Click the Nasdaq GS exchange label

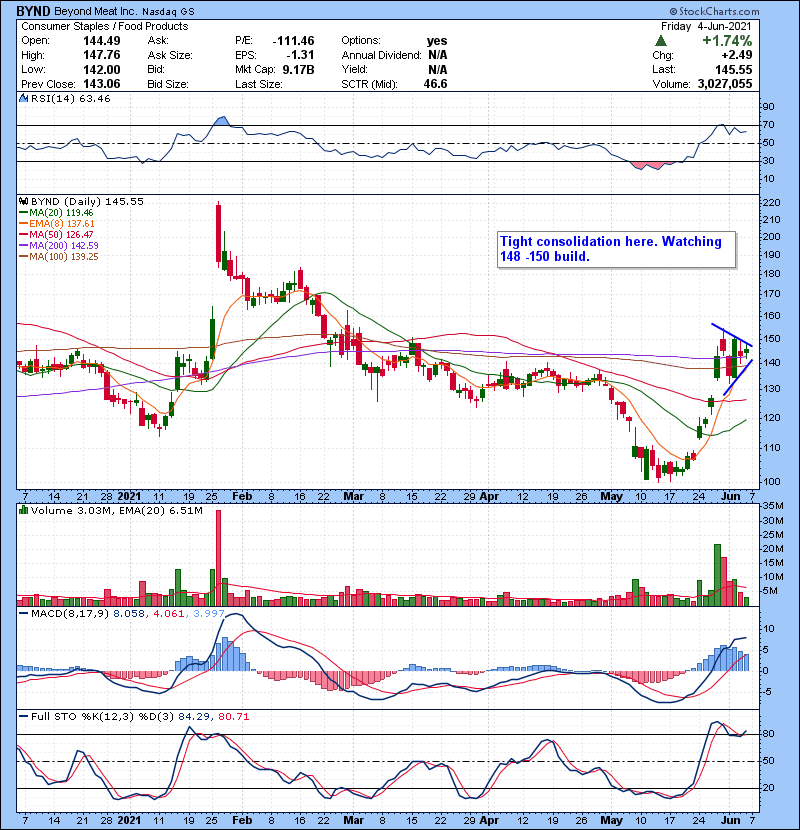167,11
